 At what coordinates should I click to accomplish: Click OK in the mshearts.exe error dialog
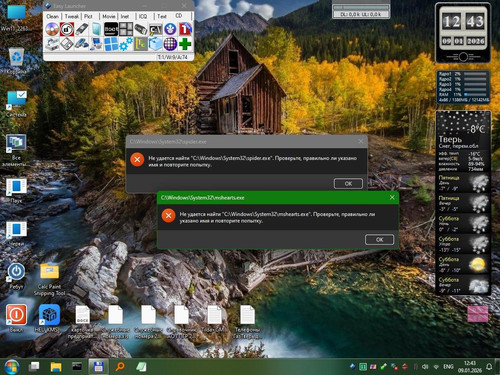pos(379,239)
